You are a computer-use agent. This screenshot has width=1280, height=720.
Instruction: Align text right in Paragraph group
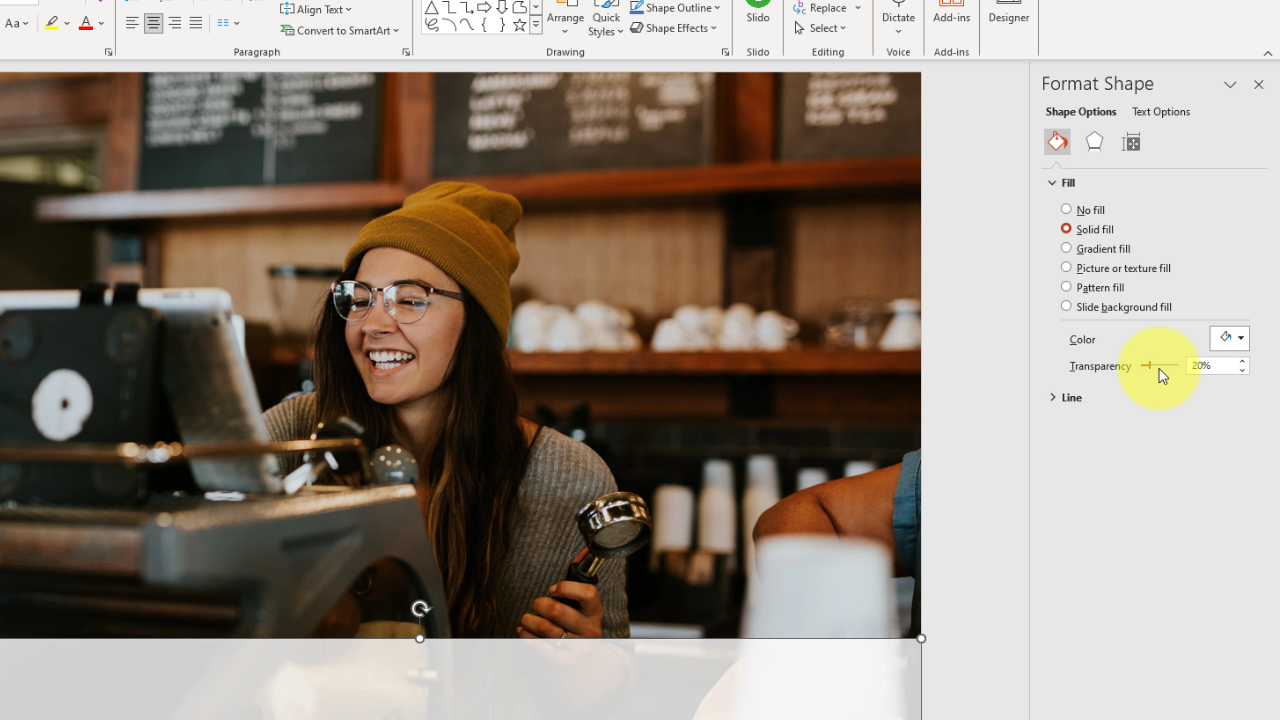pos(175,23)
